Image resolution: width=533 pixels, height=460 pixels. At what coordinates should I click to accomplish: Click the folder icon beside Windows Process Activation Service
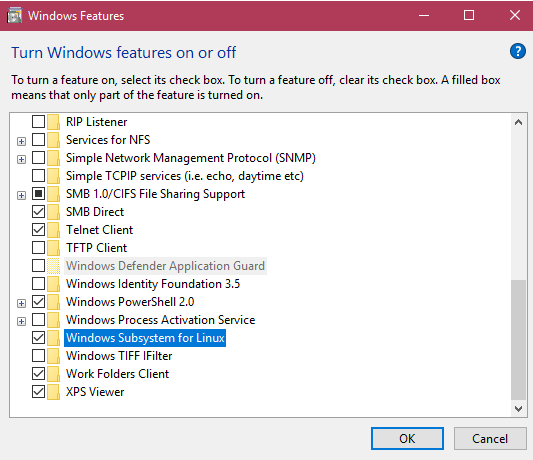click(x=53, y=320)
